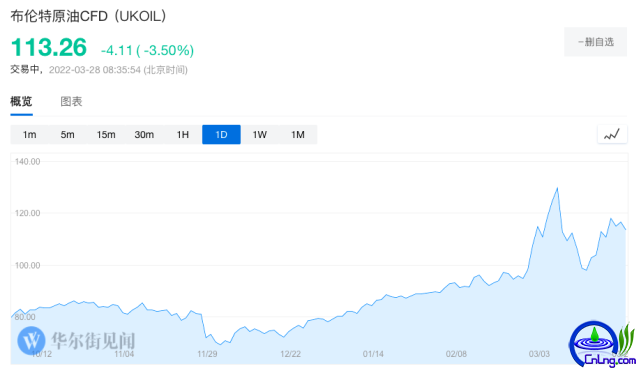Click the price change -4.11 (-3.50%)
This screenshot has width=641, height=373.
pyautogui.click(x=147, y=50)
